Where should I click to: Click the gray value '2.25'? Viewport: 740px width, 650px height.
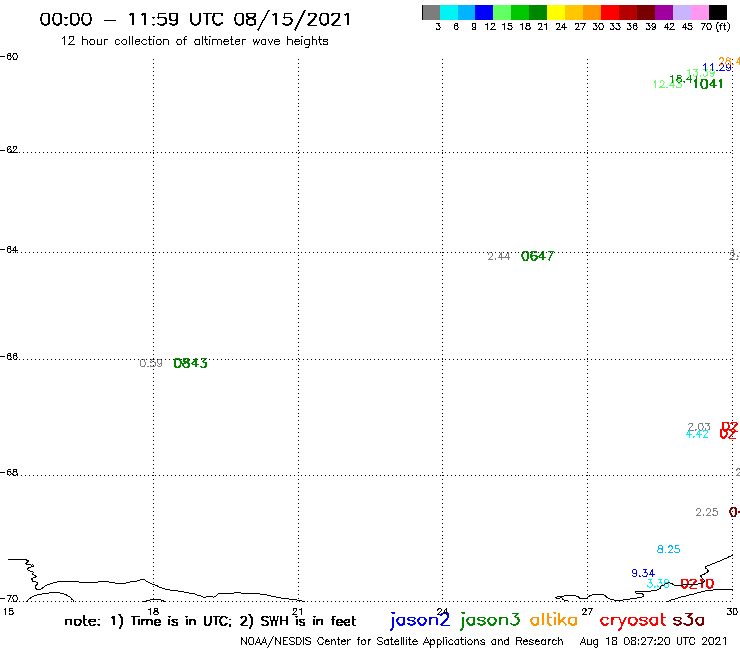[x=706, y=512]
